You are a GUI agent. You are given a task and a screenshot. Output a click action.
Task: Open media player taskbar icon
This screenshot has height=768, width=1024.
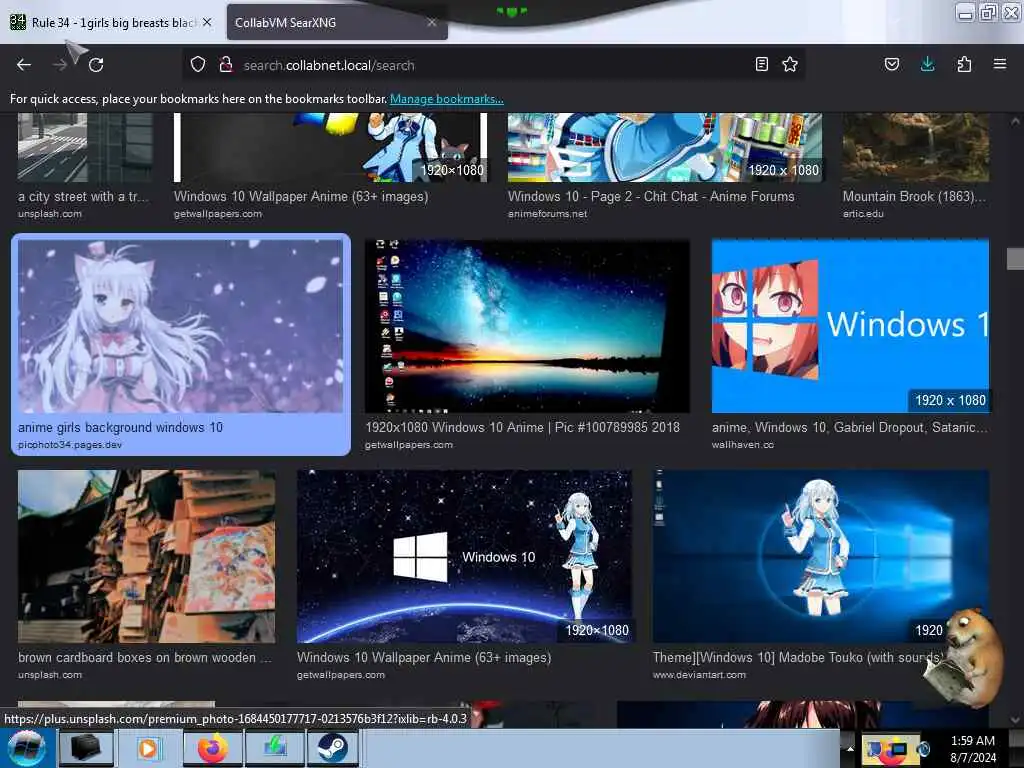click(148, 748)
